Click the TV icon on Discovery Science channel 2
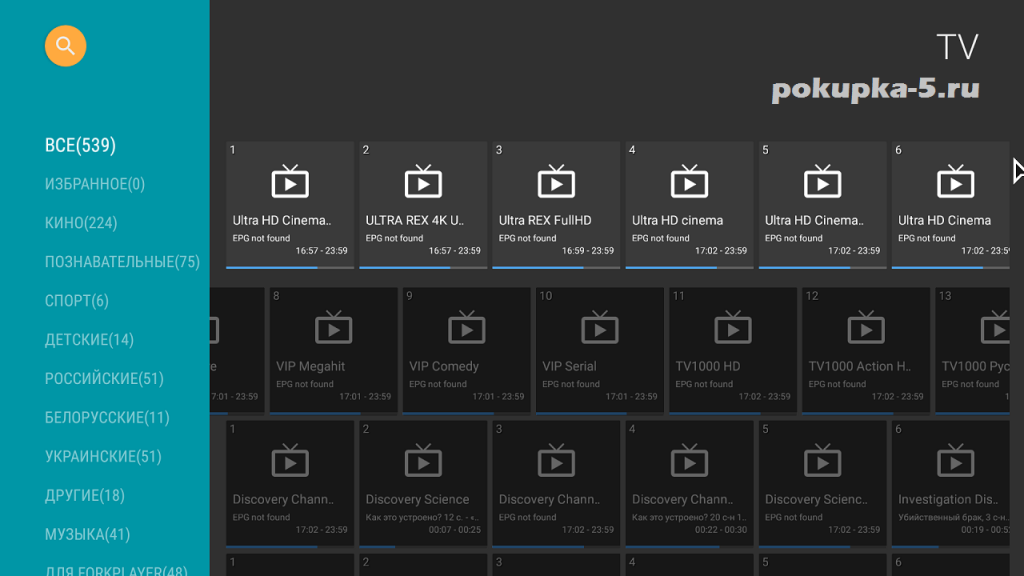This screenshot has height=576, width=1024. 423,461
